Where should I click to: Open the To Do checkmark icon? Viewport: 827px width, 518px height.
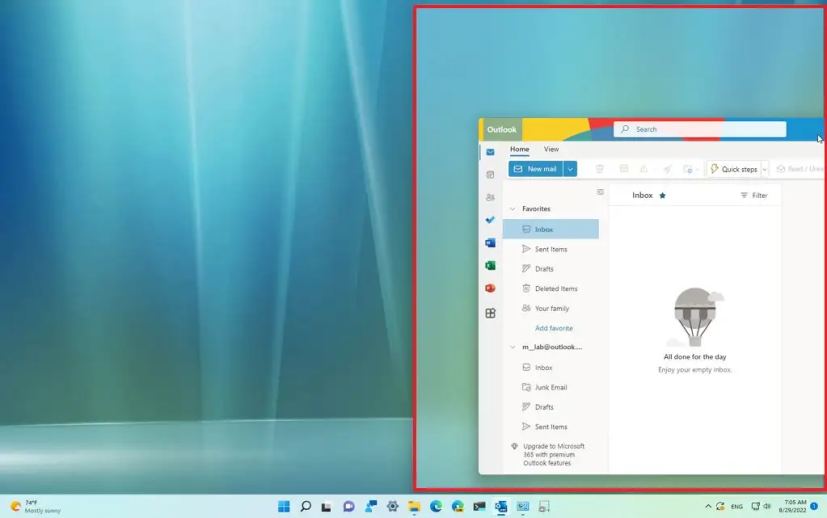(x=490, y=219)
